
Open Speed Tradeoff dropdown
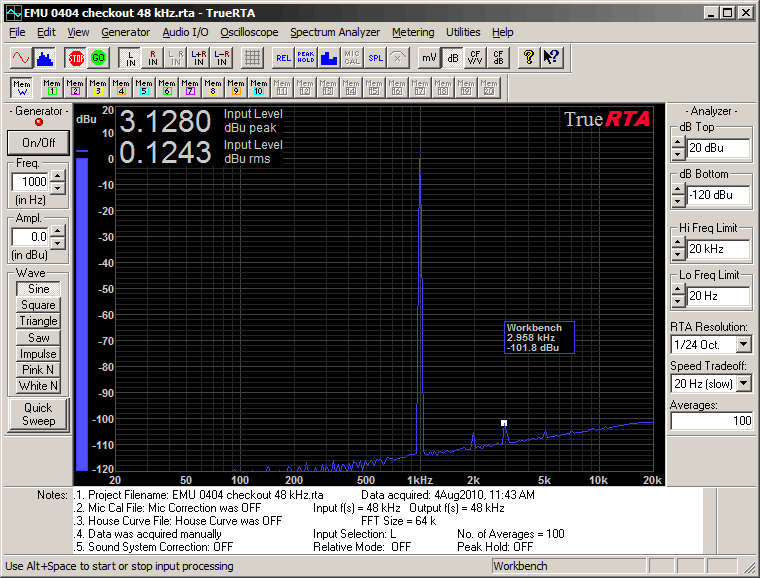pos(744,384)
